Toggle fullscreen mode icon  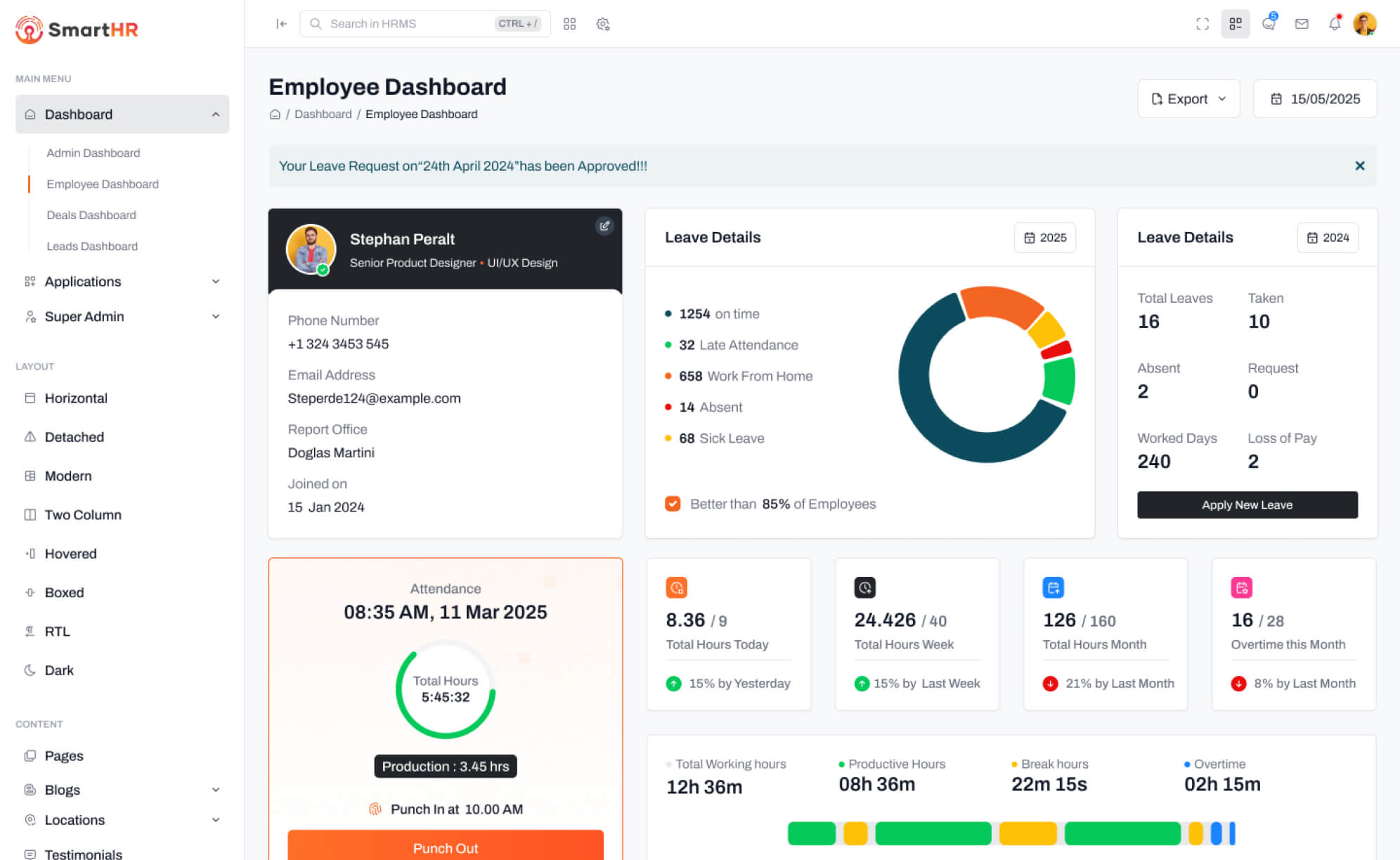coord(1203,24)
